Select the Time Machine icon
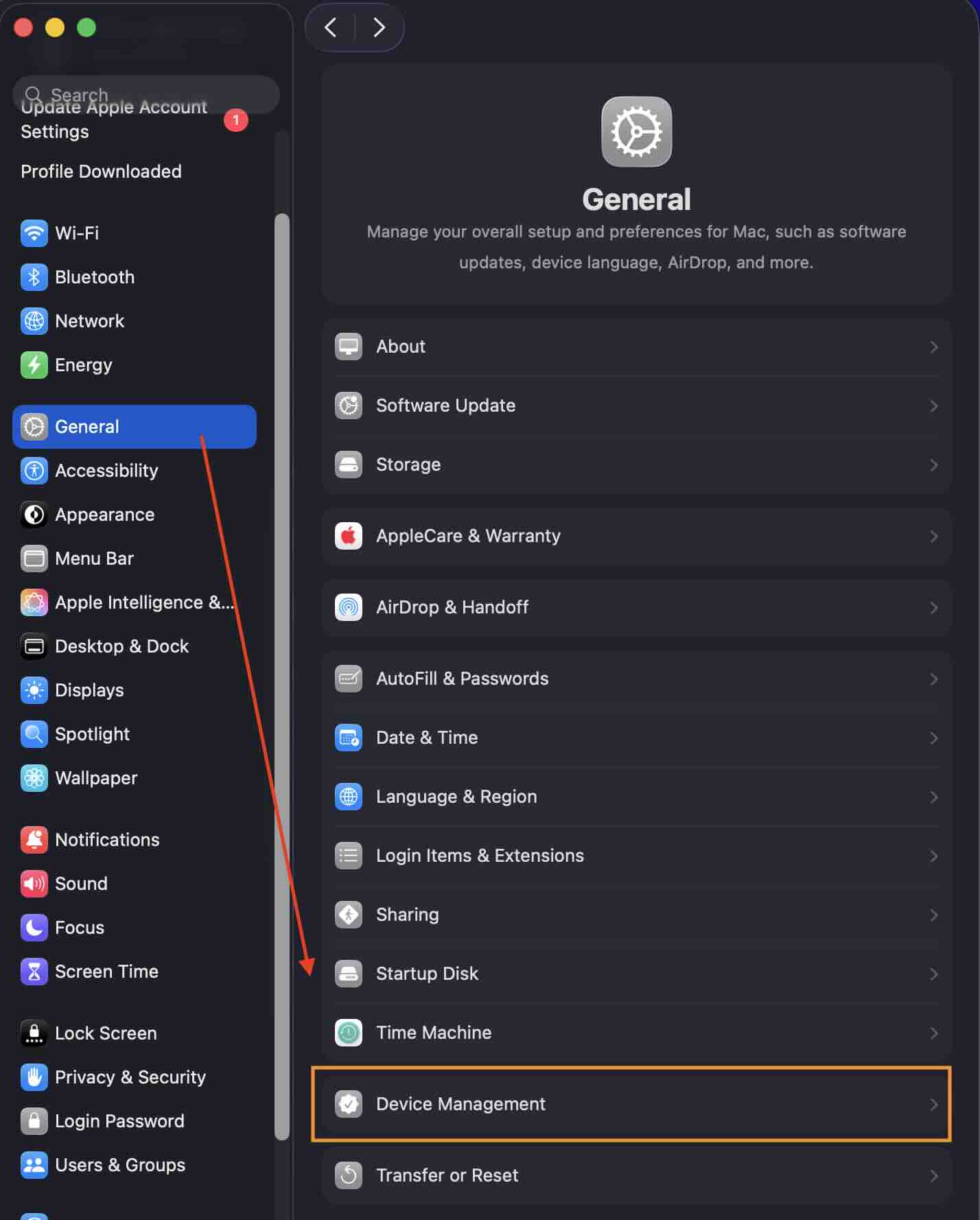The width and height of the screenshot is (980, 1220). pos(349,1033)
